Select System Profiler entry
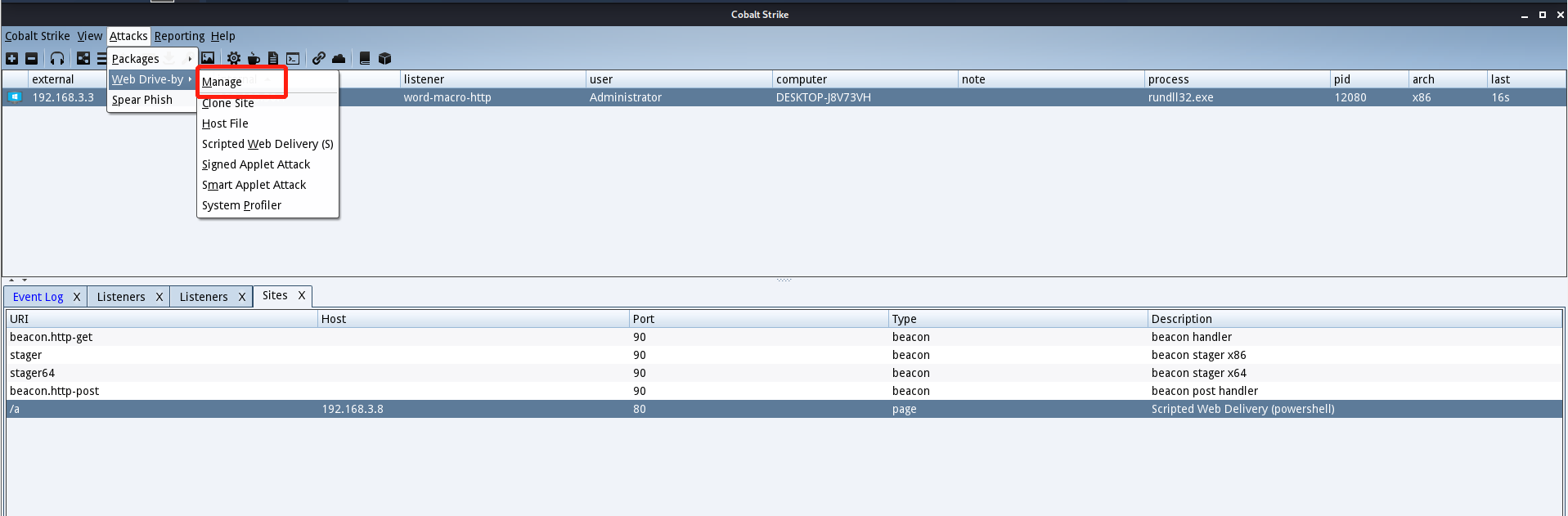Screen dimensions: 1568x516 268,205
